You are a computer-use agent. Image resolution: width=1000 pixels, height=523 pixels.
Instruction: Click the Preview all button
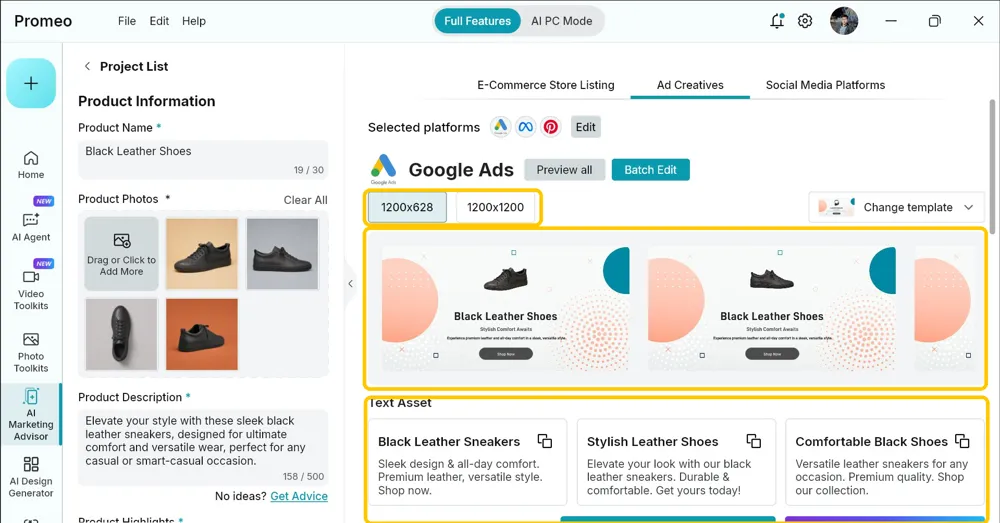[564, 170]
